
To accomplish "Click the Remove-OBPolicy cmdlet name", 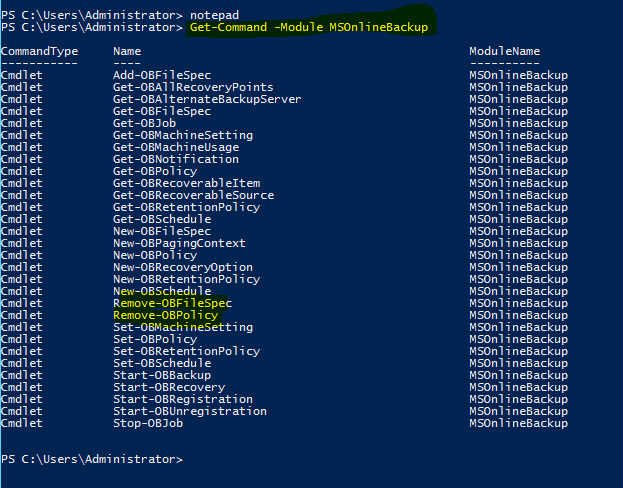I will (x=166, y=315).
